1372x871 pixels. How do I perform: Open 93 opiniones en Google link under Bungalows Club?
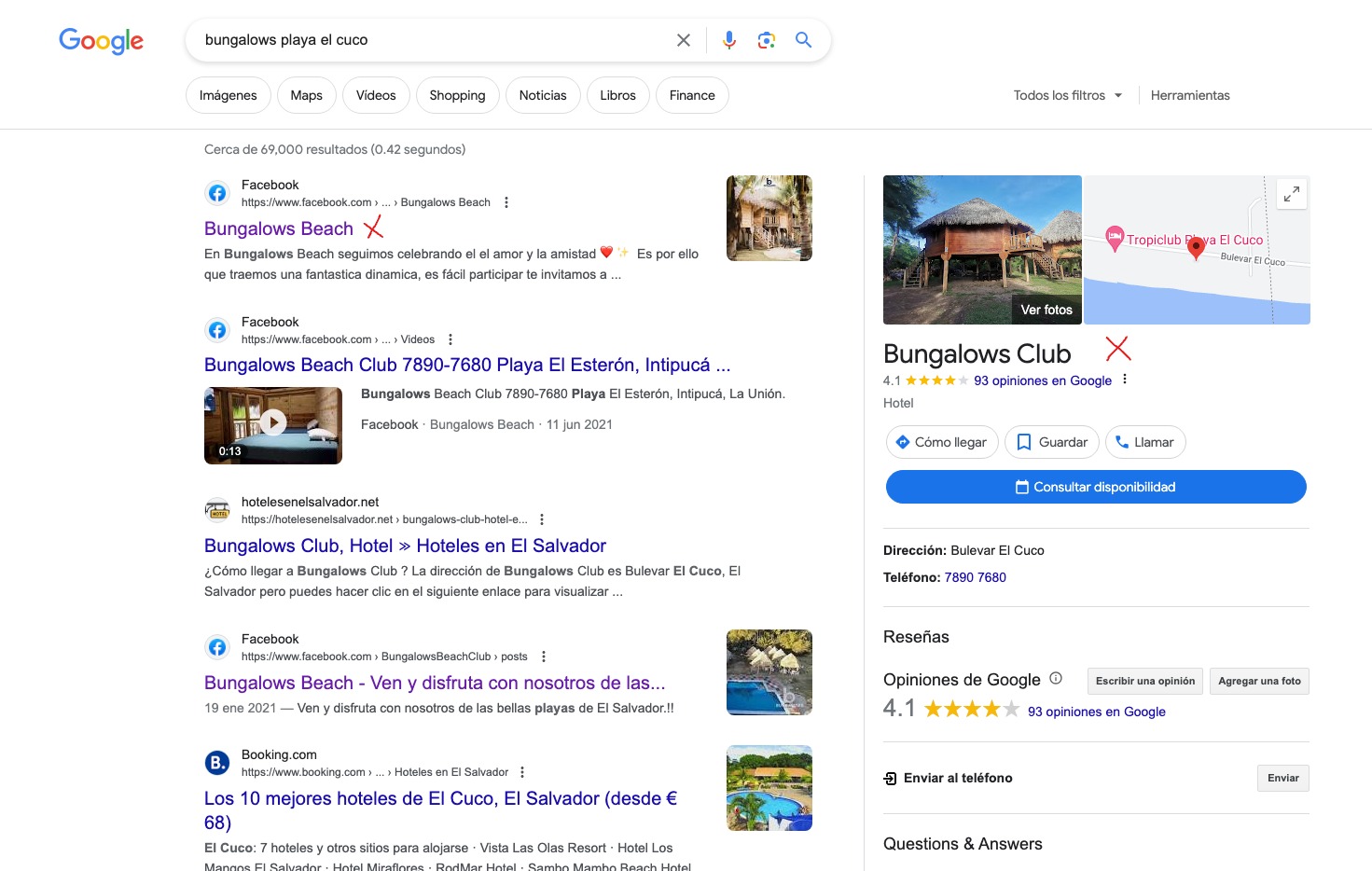tap(1043, 380)
